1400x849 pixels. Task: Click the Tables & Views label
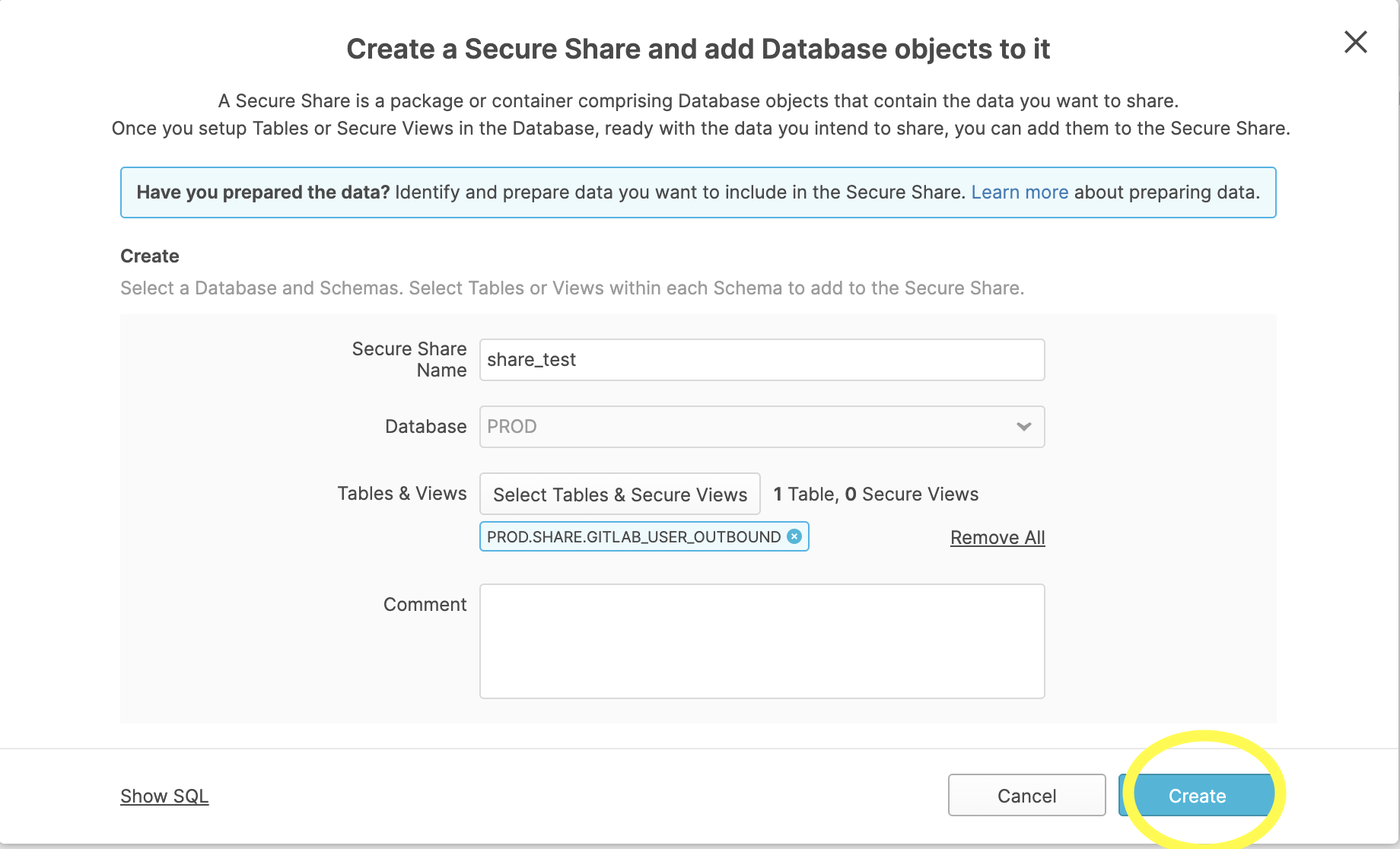[402, 494]
